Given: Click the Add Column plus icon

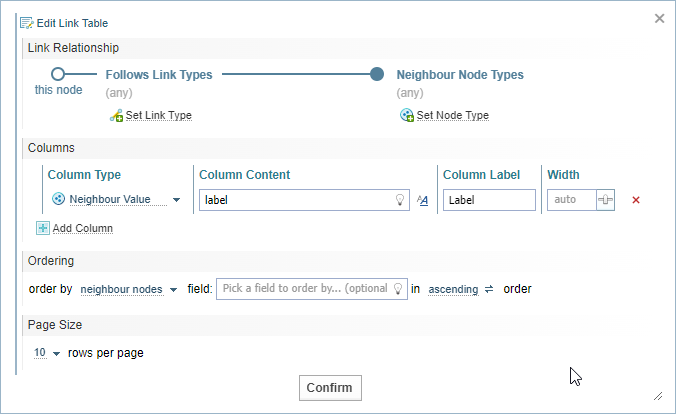Looking at the screenshot, I should (x=43, y=228).
